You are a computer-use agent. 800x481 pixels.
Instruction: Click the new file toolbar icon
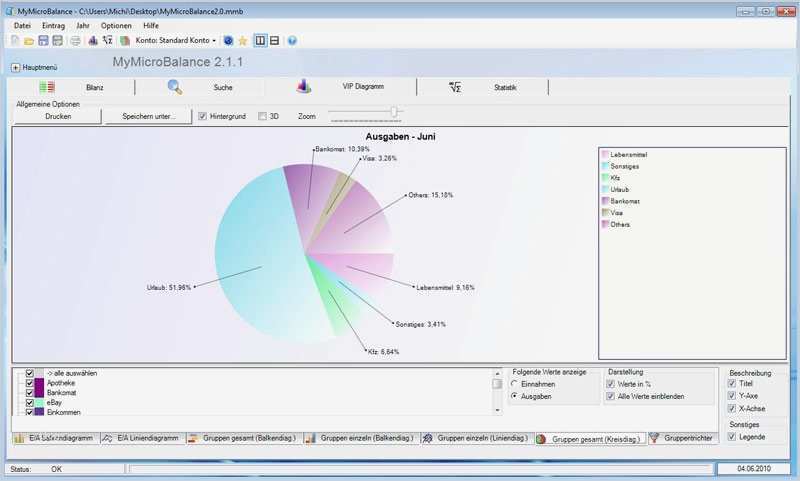point(15,40)
